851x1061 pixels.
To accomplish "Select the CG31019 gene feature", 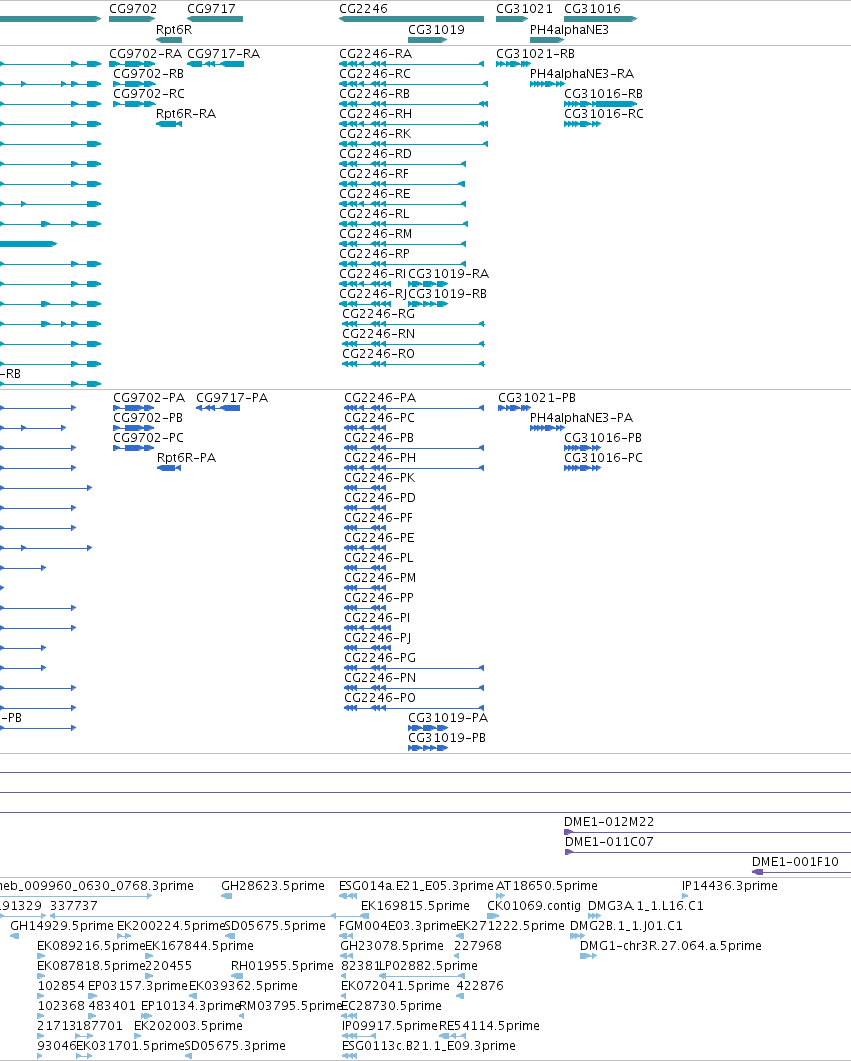I will 428,40.
